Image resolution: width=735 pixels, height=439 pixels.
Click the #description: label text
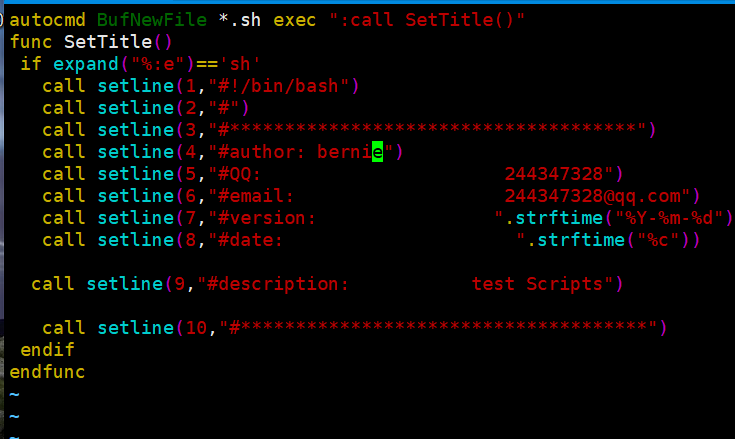coord(278,284)
